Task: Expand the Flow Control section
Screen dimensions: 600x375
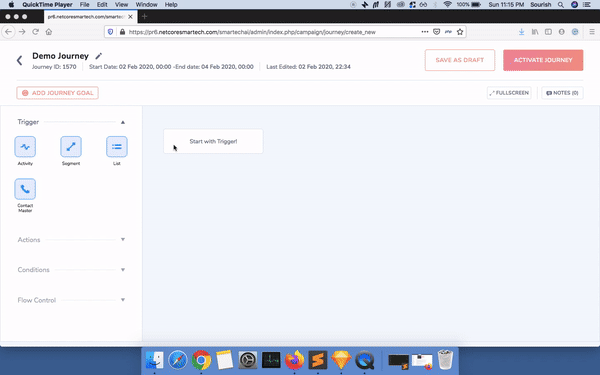Action: coord(123,300)
